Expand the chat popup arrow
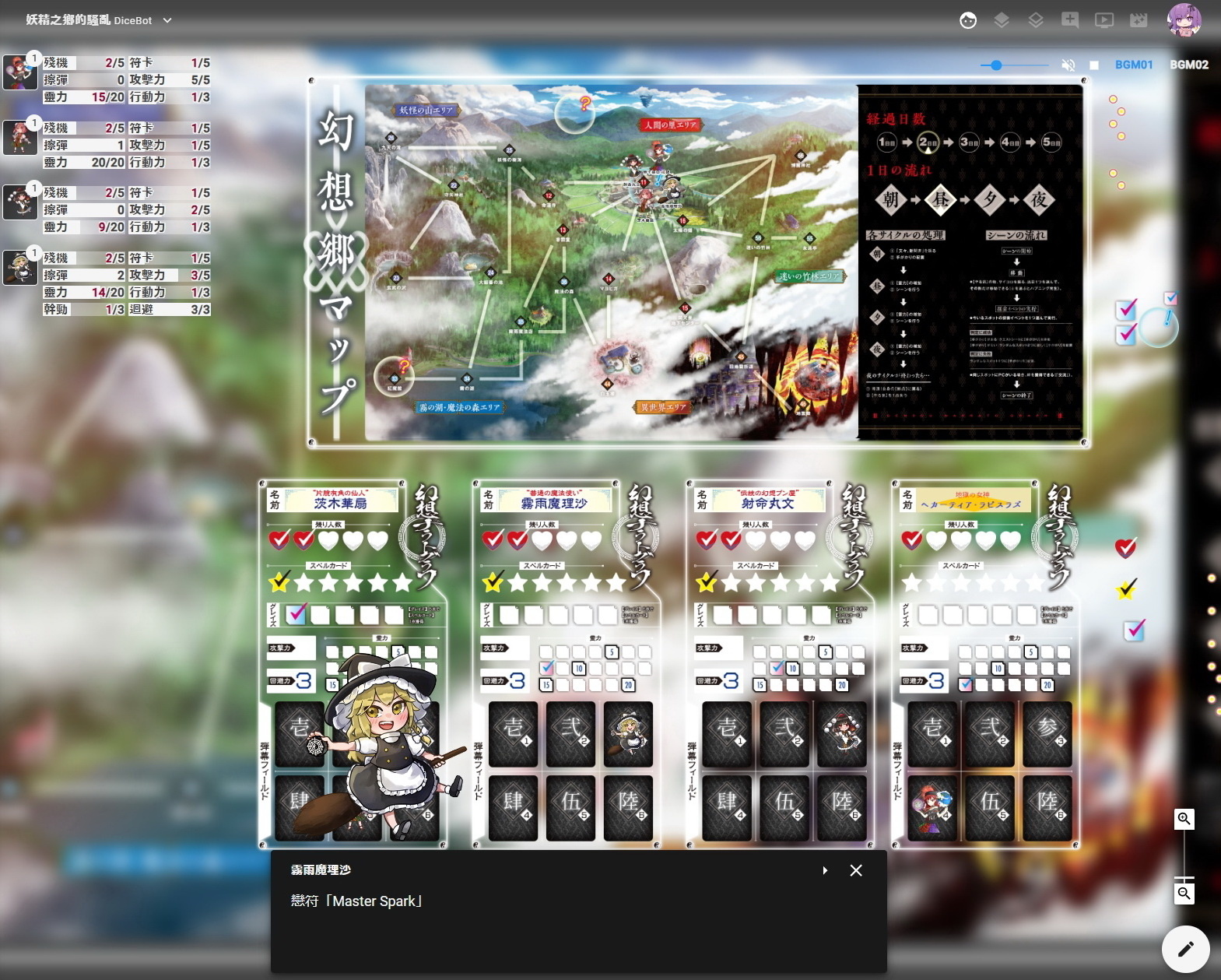The width and height of the screenshot is (1221, 980). pos(825,870)
